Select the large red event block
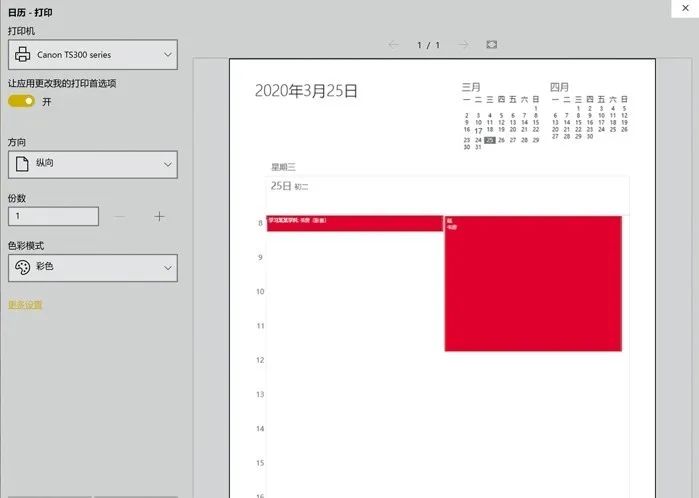The width and height of the screenshot is (699, 498). coord(533,283)
